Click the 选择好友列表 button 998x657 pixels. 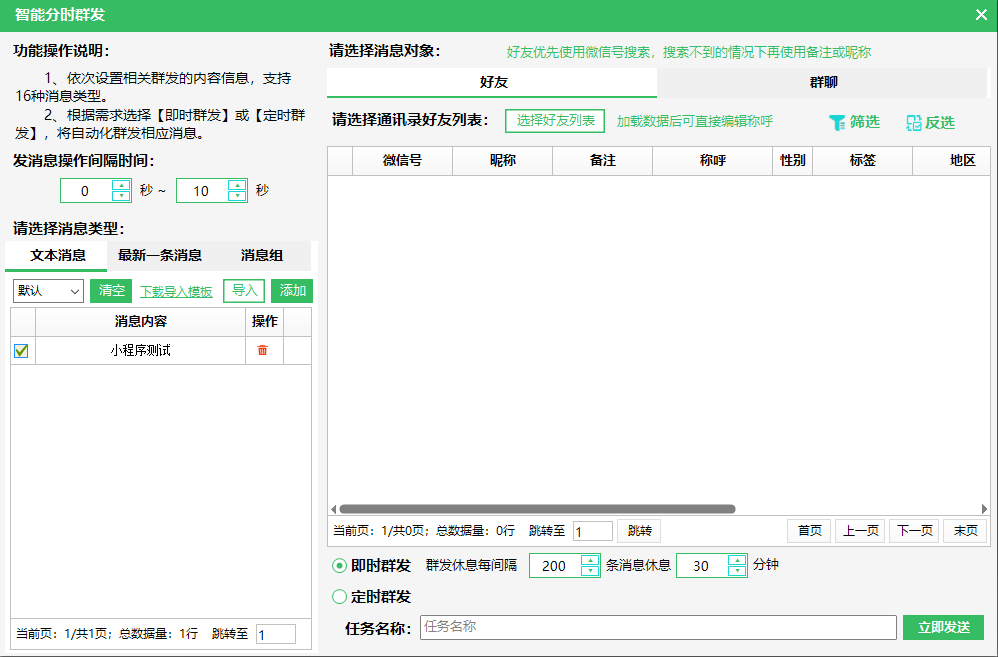coord(555,120)
